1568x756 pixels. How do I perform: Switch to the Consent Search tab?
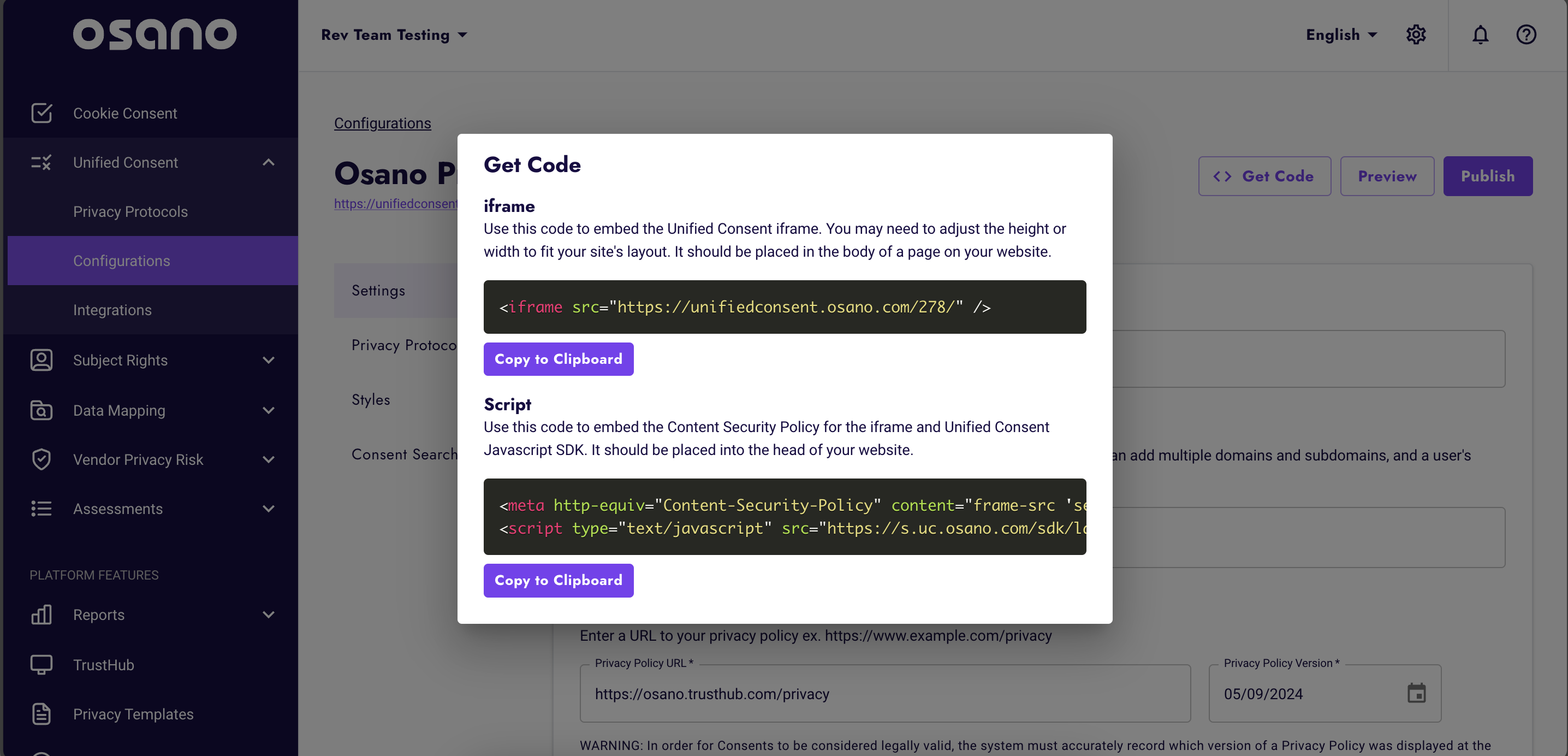pyautogui.click(x=404, y=454)
